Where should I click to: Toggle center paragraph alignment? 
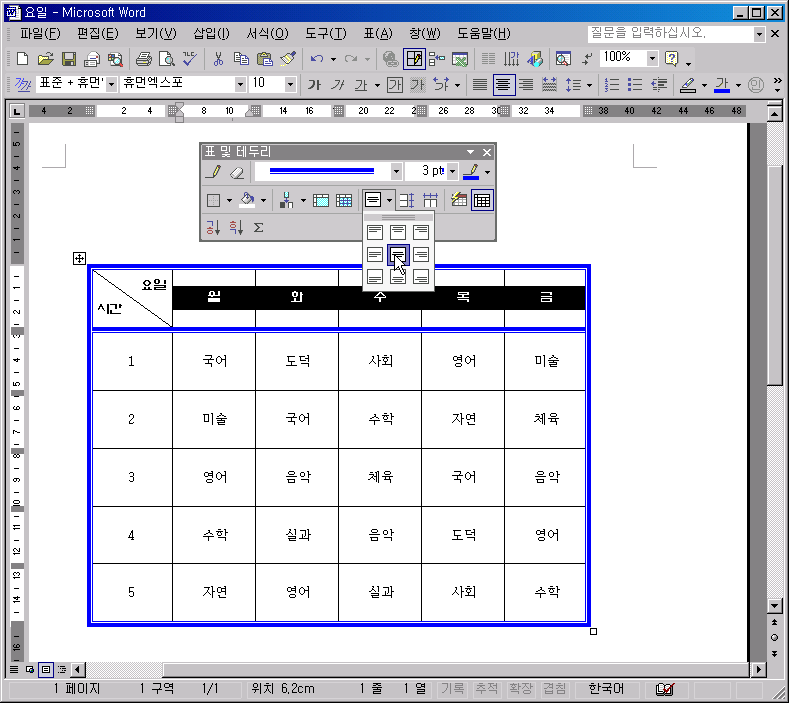click(x=503, y=85)
